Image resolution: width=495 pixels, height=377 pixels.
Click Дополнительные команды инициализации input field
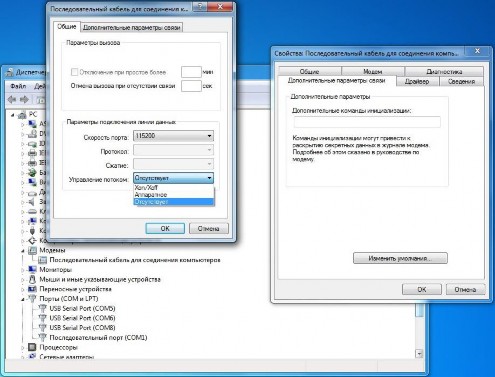tap(367, 122)
